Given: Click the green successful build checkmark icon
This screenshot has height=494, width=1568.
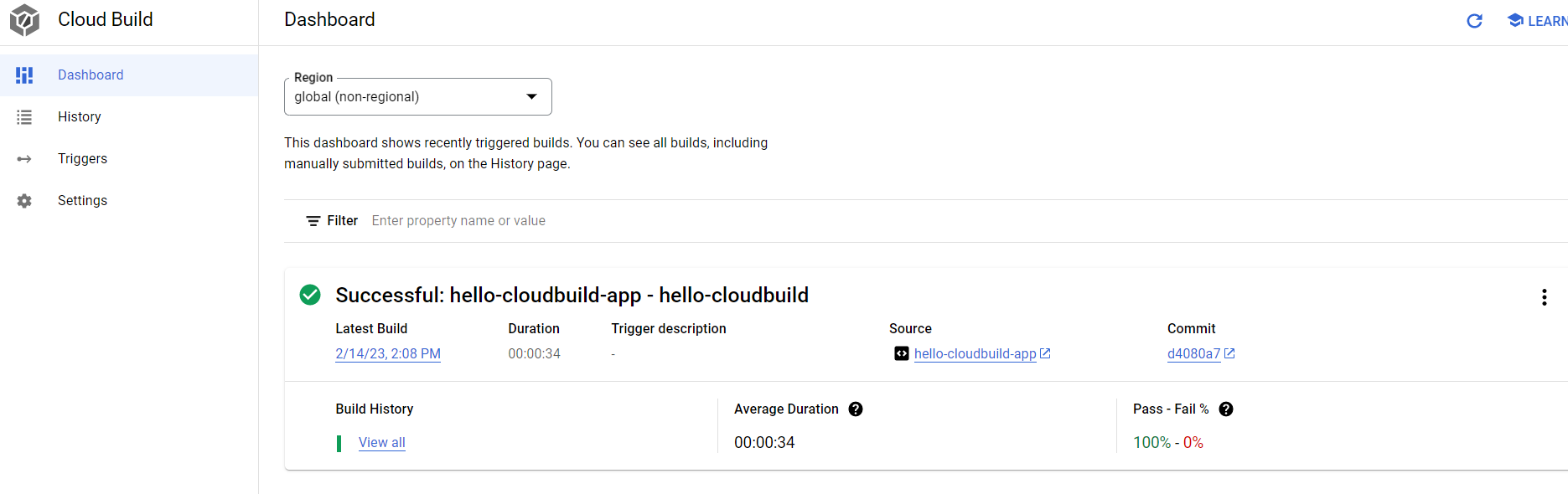Looking at the screenshot, I should coord(310,295).
